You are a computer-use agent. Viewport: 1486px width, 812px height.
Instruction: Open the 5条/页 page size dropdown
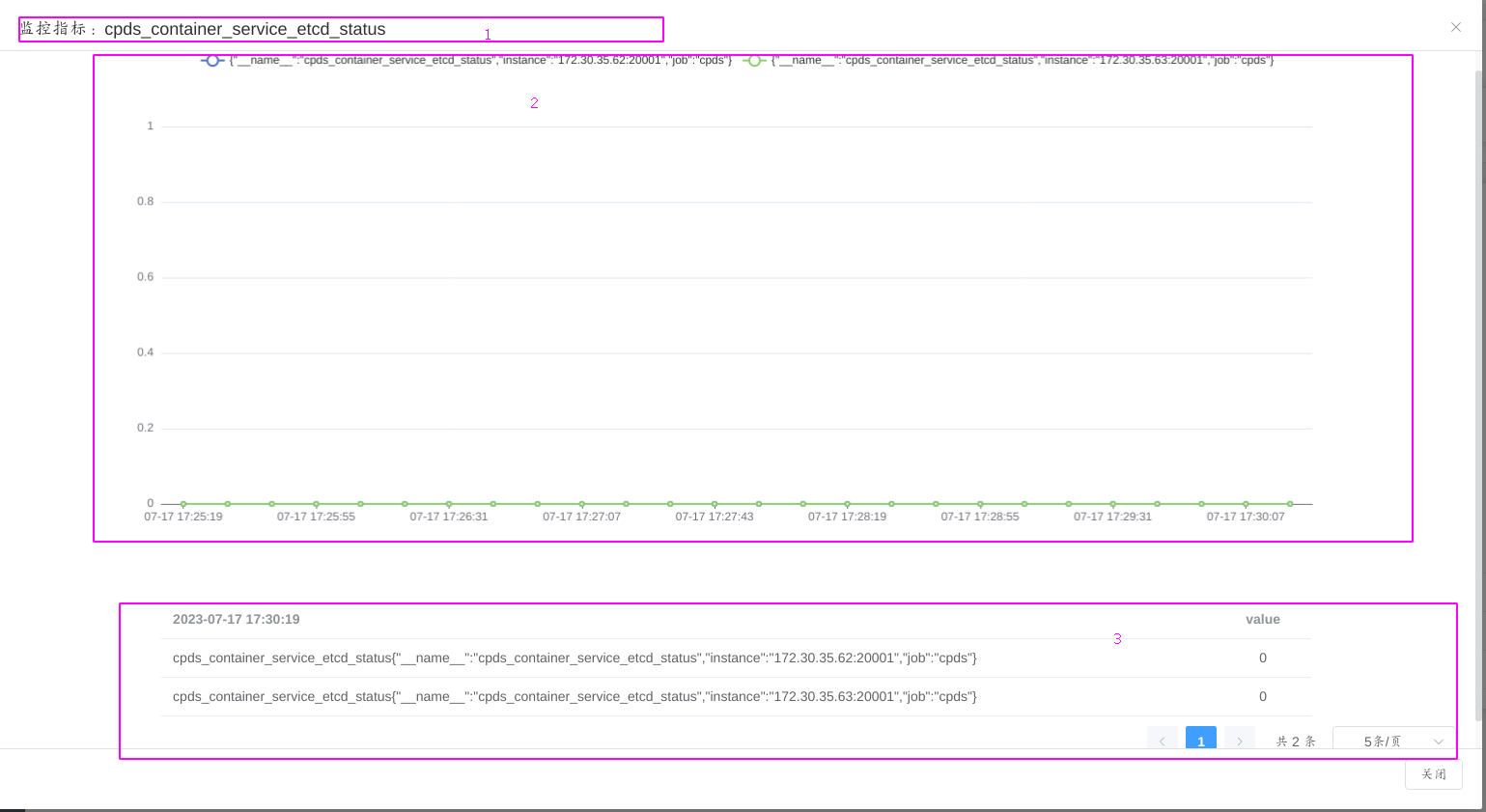(x=1392, y=741)
